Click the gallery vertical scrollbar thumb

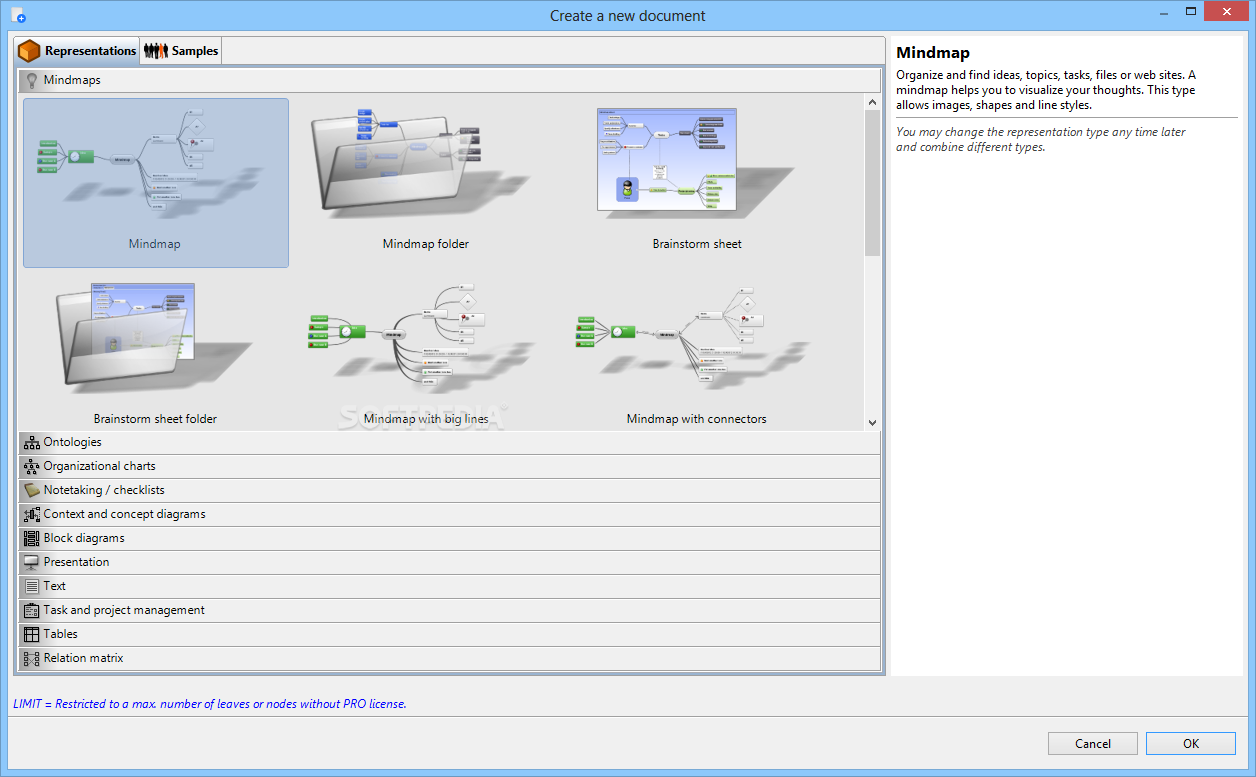point(872,183)
